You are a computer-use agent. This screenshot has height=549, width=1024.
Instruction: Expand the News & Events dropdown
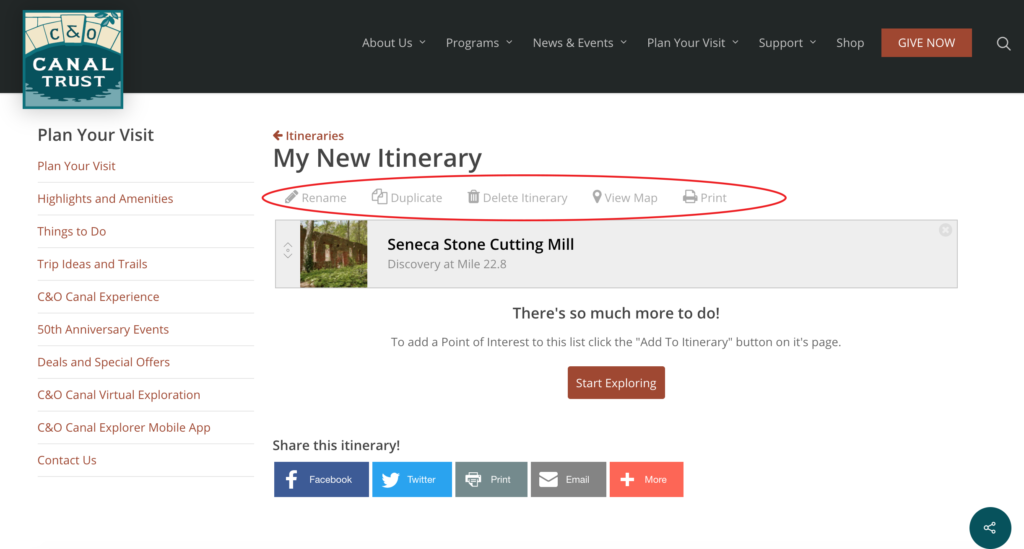tap(579, 42)
